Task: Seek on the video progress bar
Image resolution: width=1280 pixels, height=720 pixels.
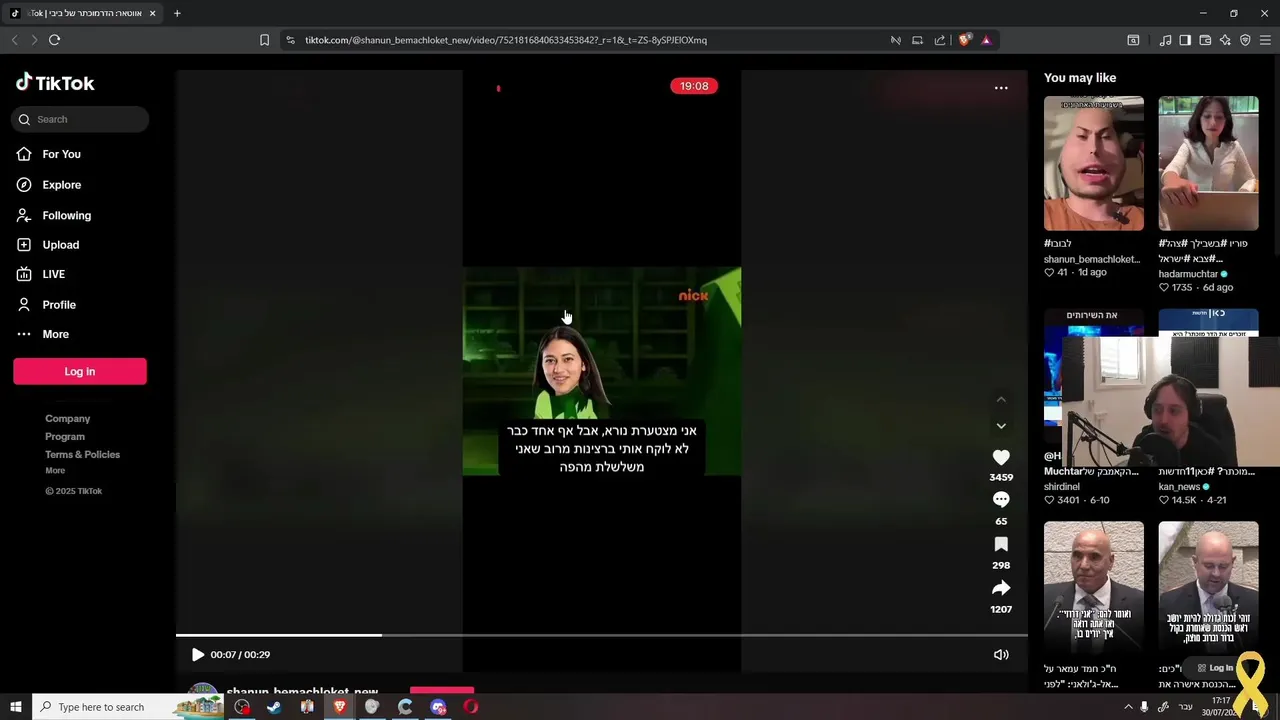Action: [602, 635]
